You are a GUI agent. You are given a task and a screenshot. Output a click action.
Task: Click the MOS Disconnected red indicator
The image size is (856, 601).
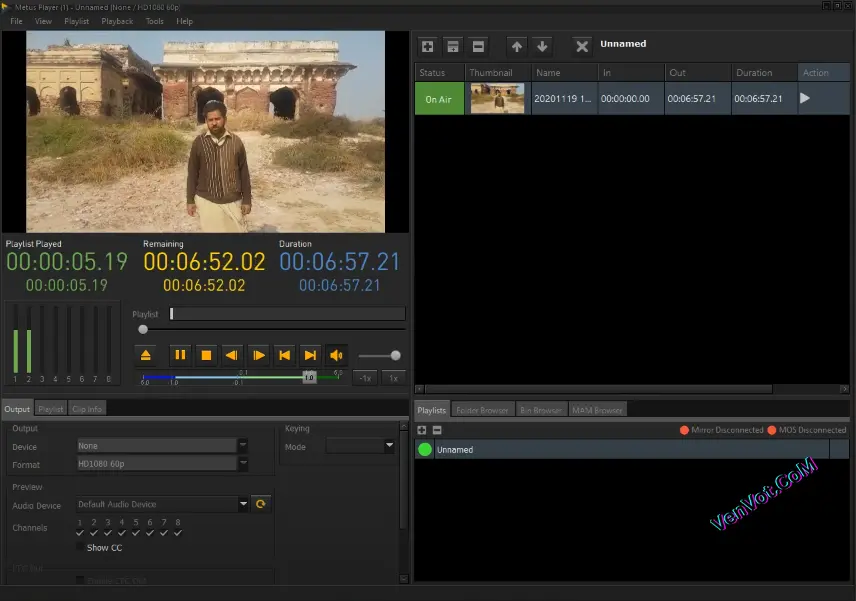point(772,430)
